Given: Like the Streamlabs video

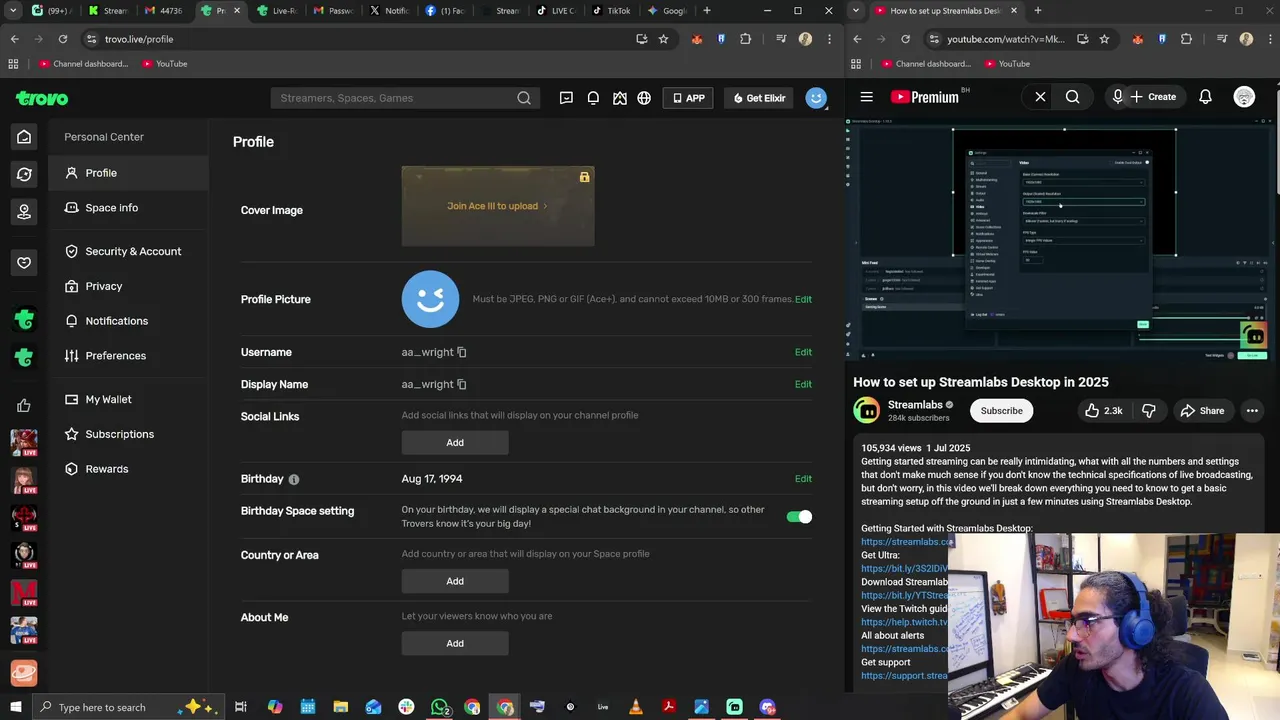Looking at the screenshot, I should pyautogui.click(x=1103, y=411).
